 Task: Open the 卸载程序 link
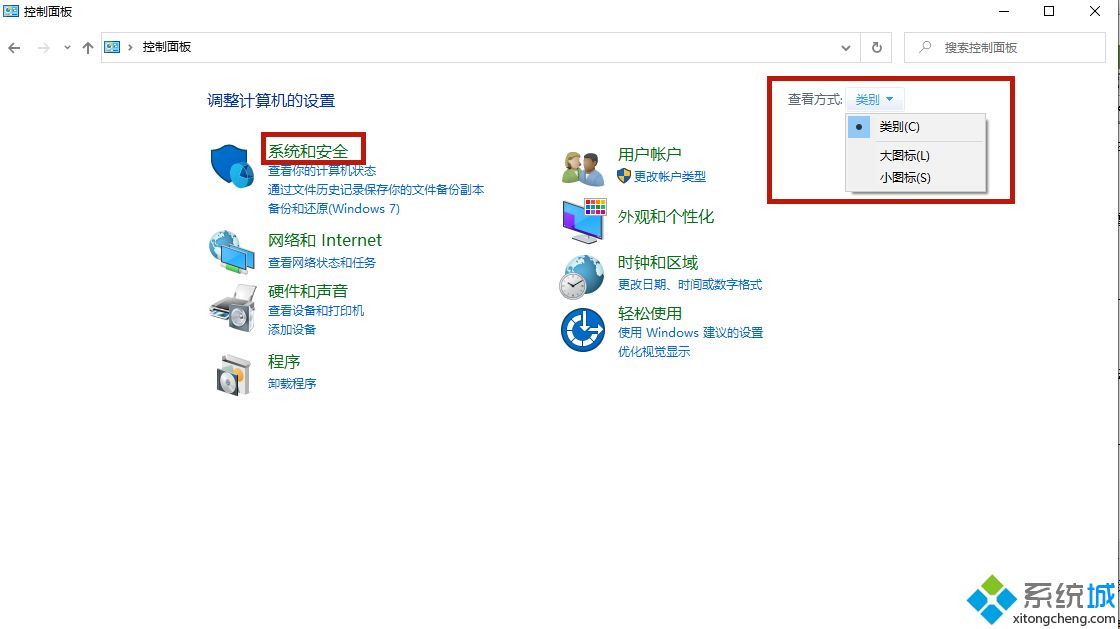[x=292, y=383]
